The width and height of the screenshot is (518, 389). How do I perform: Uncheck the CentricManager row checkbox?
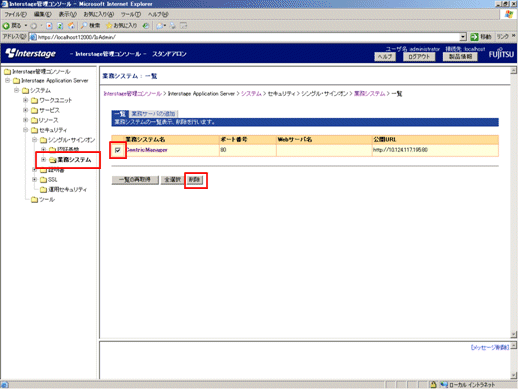coord(118,150)
